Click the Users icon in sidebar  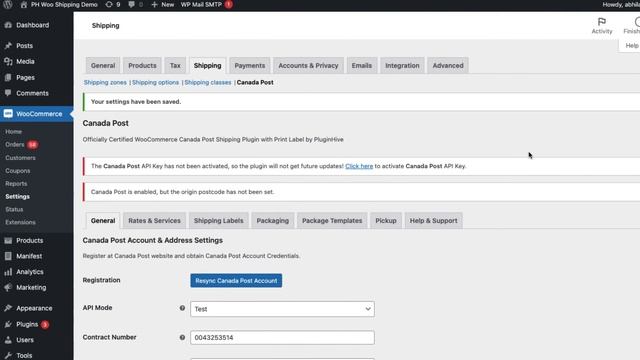(x=8, y=340)
